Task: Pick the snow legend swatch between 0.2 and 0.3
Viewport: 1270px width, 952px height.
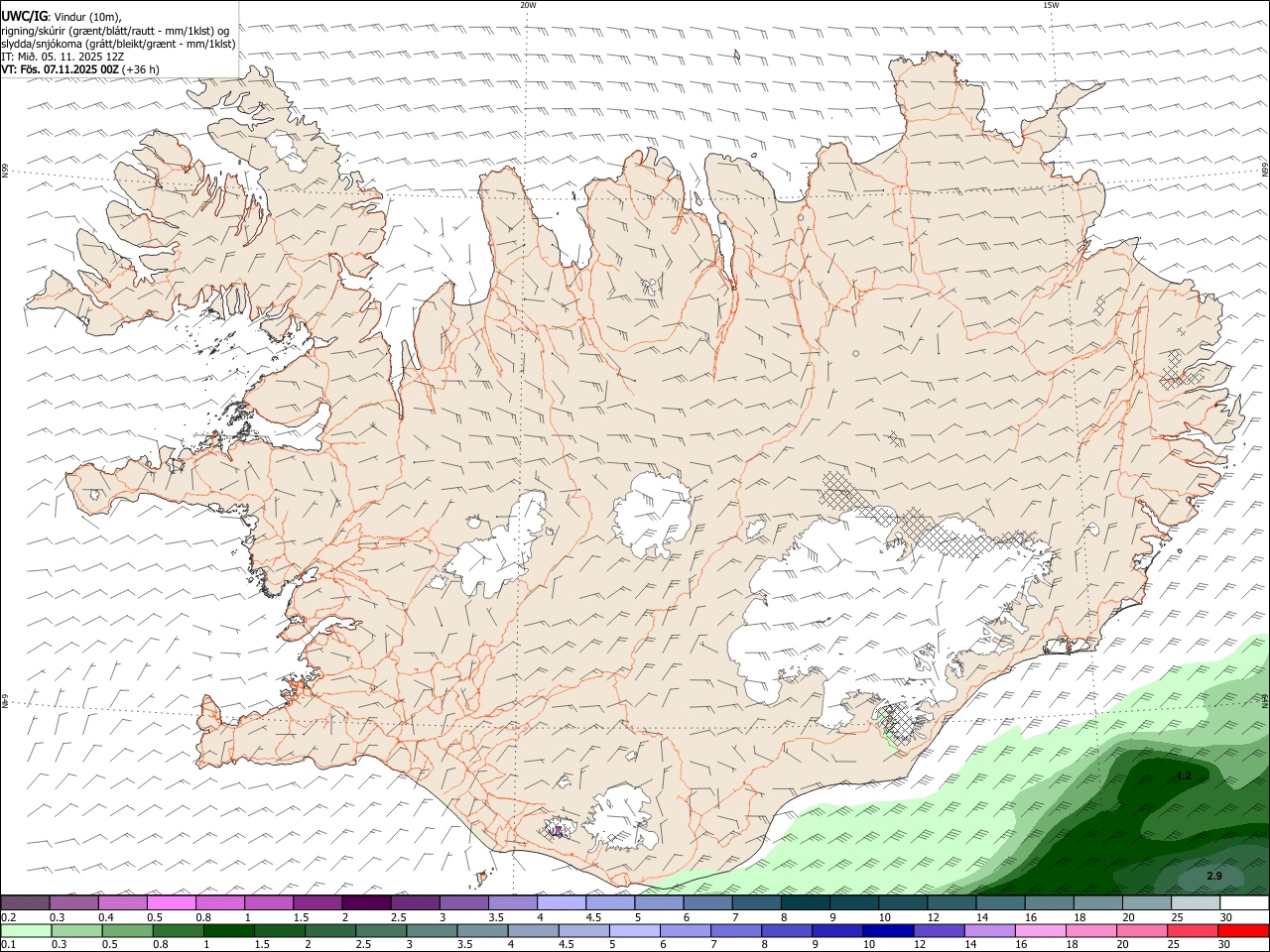Action: click(25, 902)
